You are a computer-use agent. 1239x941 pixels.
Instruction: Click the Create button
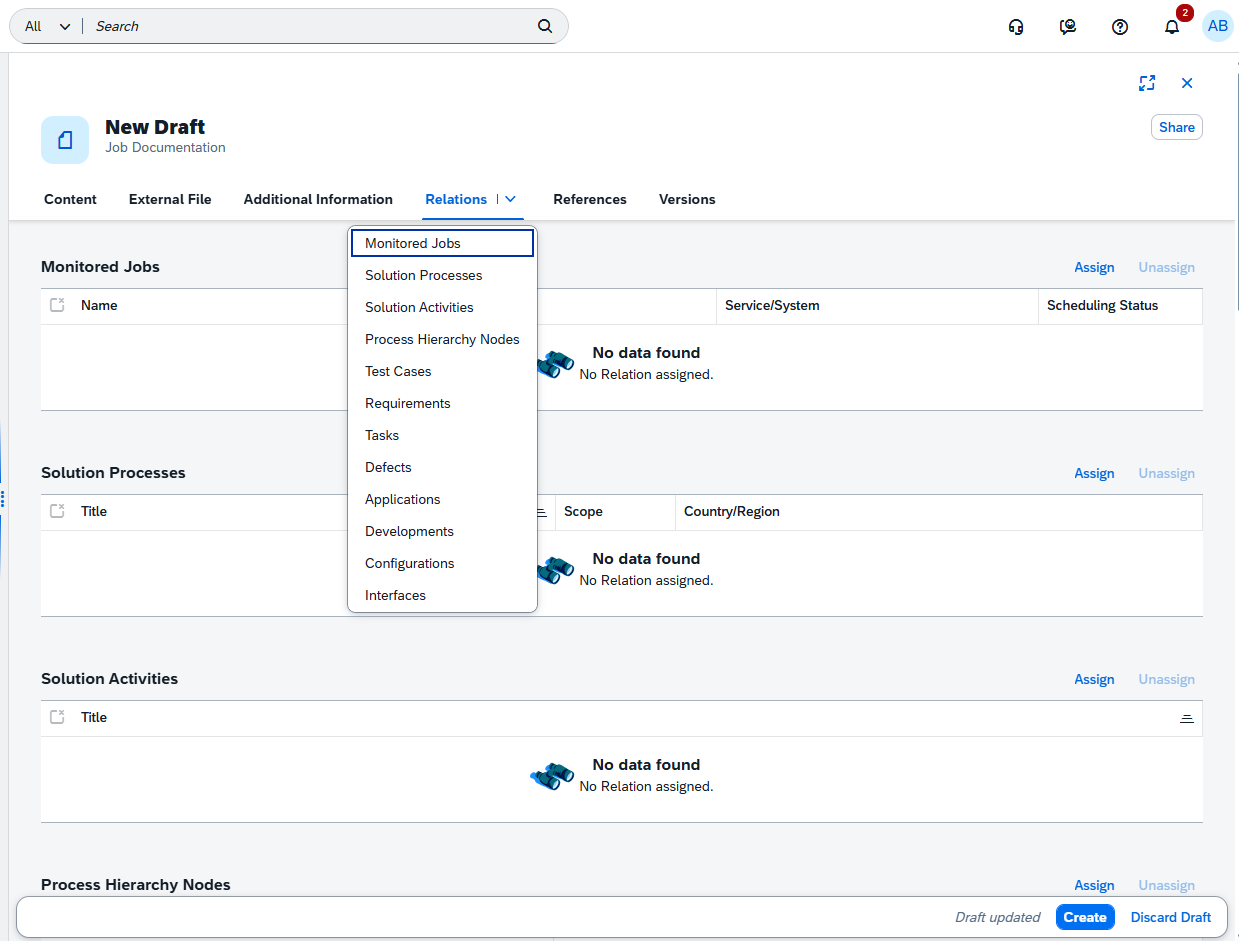(1085, 917)
